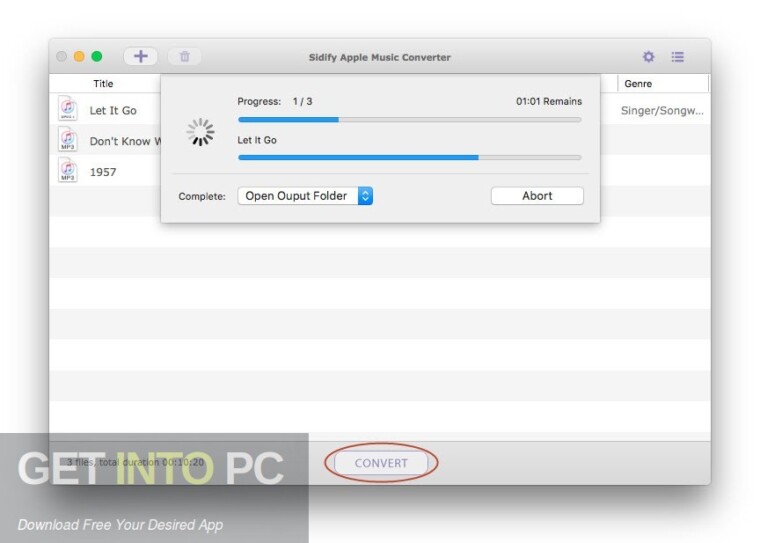Screen dimensions: 760x543
Task: Click the gray close window button
Action: 62,56
